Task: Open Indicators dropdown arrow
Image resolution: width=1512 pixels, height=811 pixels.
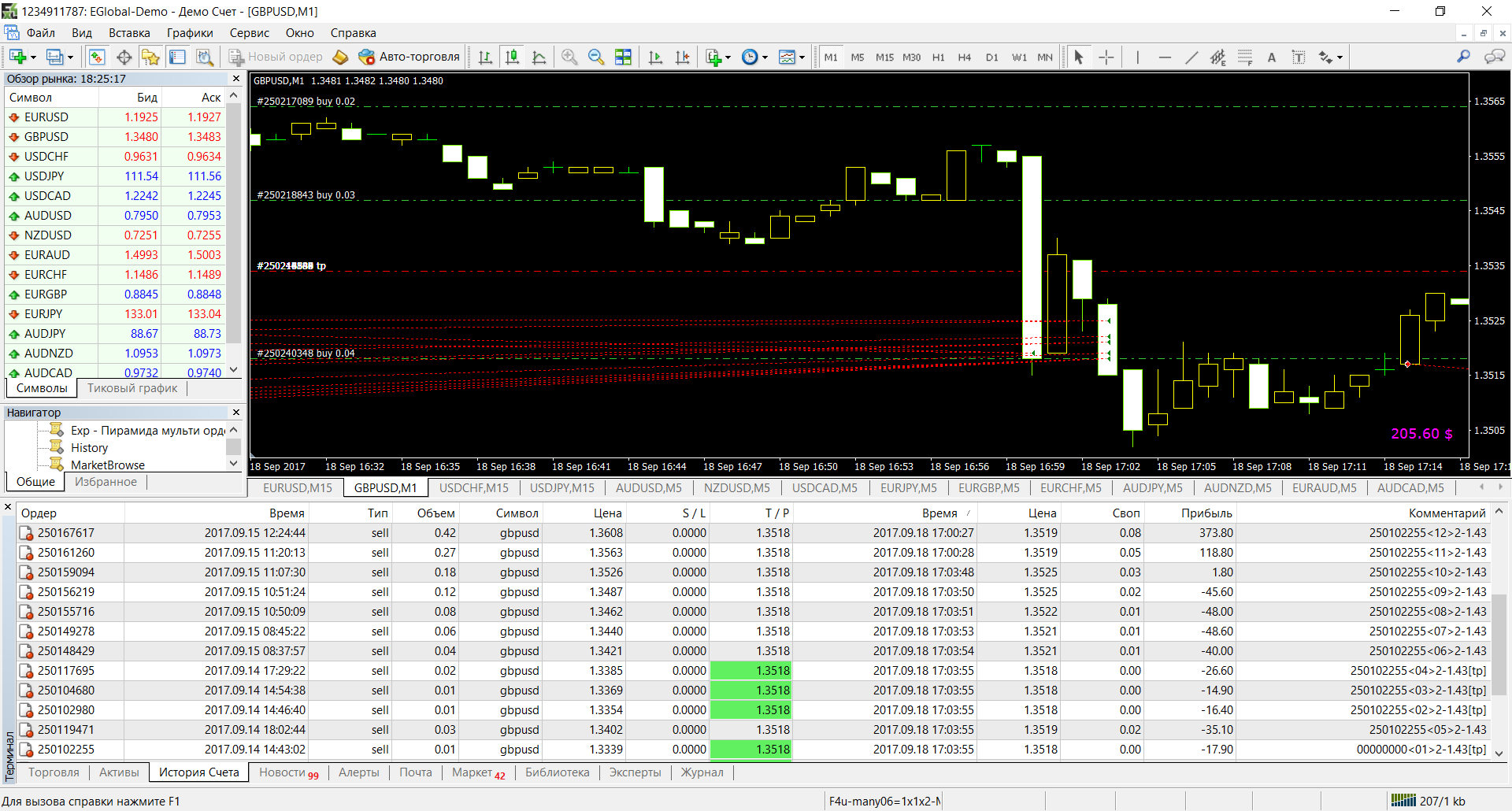Action: (x=728, y=57)
